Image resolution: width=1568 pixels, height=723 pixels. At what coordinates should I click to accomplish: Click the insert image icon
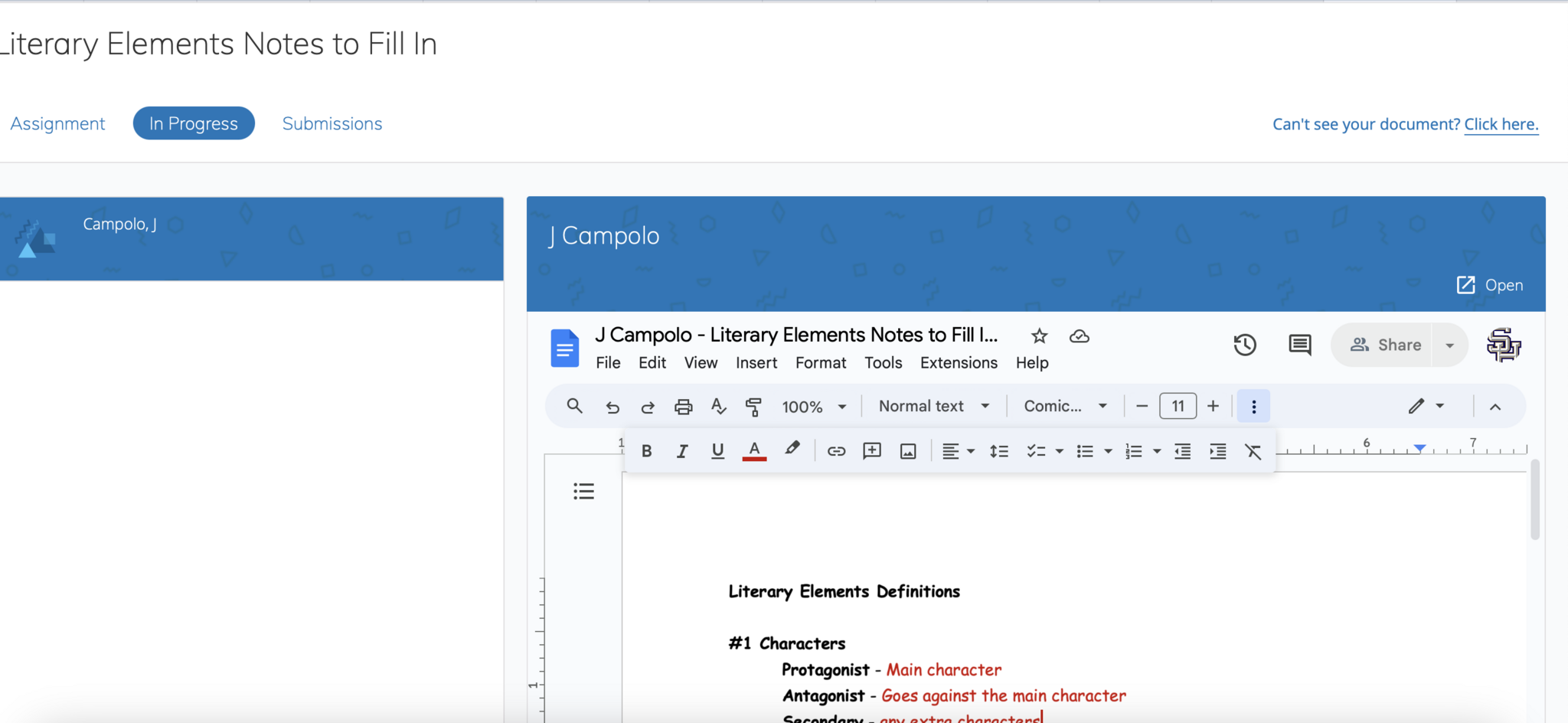point(908,451)
